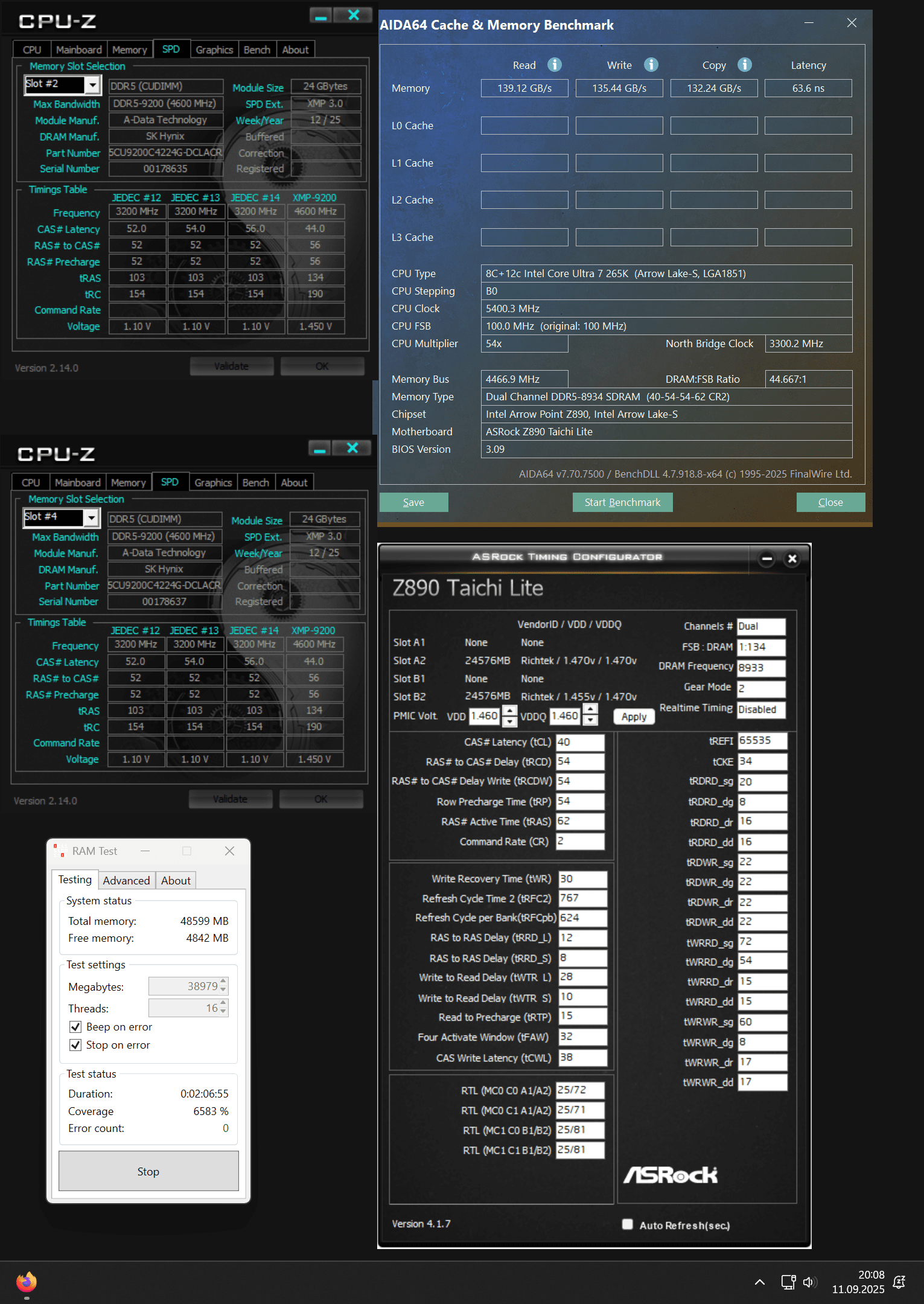
Task: Click the DRAM Frequency field
Action: [761, 668]
